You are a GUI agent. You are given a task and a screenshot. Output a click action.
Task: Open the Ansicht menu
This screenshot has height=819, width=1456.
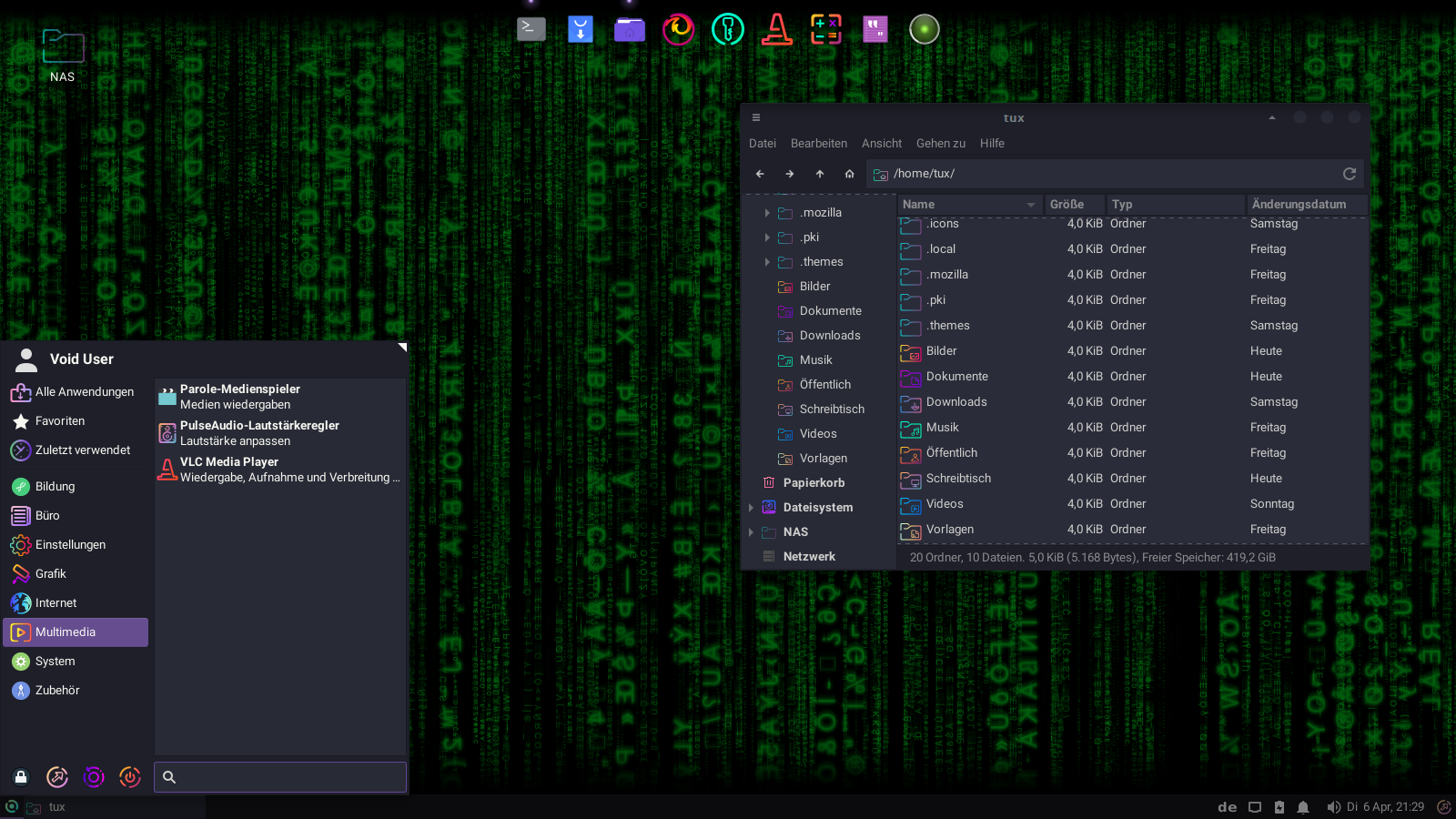click(882, 144)
